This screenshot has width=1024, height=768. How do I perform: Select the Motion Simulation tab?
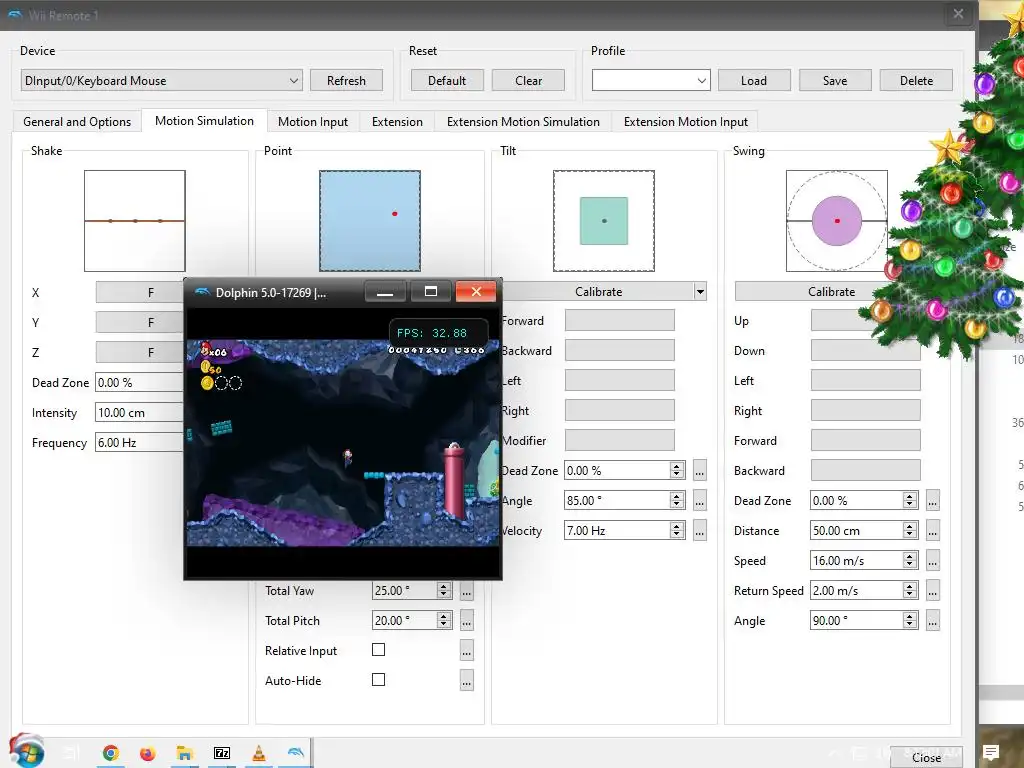point(204,121)
